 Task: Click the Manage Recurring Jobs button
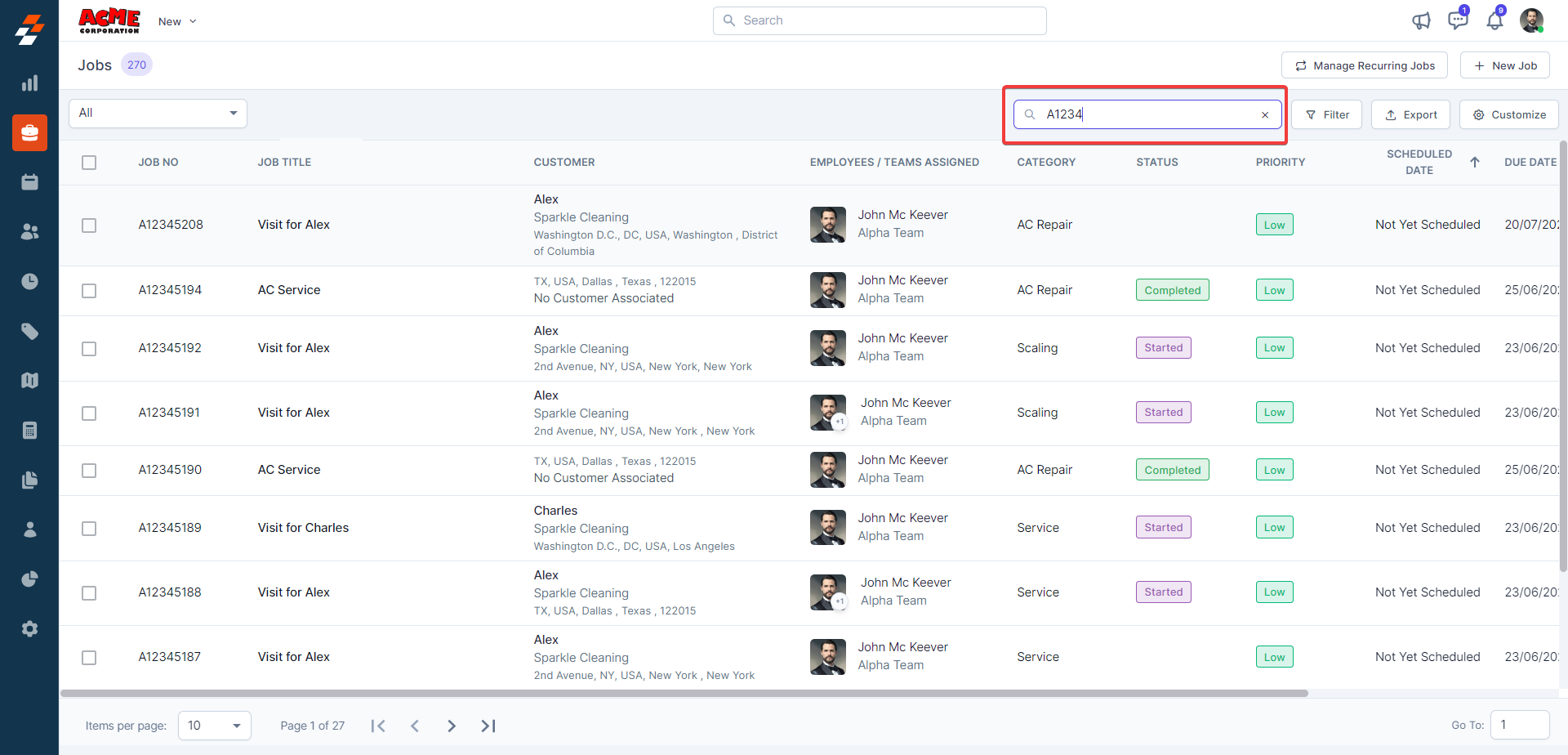click(1364, 65)
